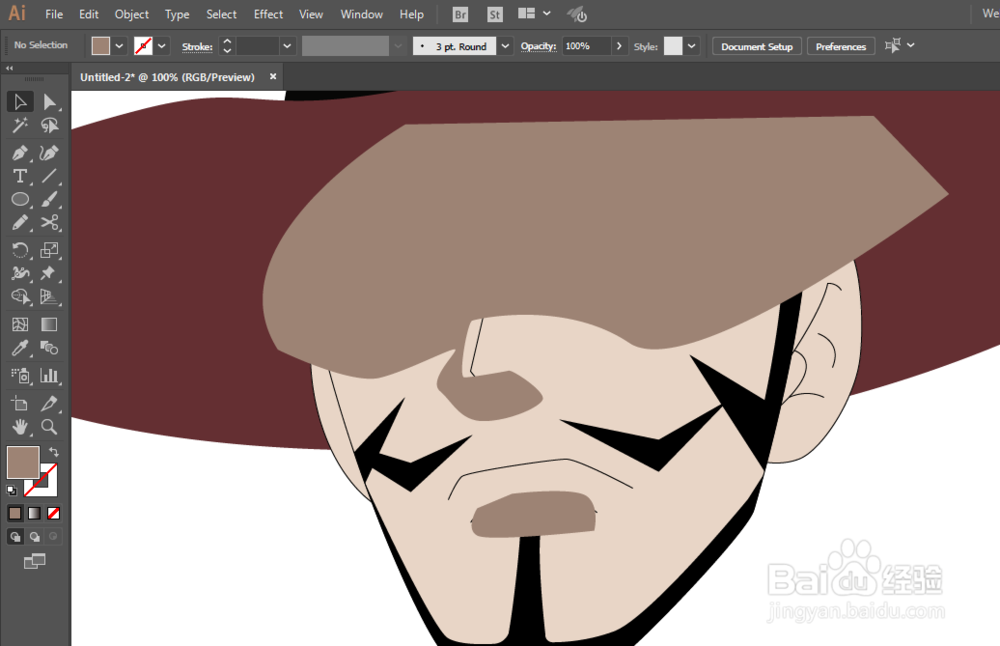This screenshot has height=646, width=1000.
Task: Swap fill and stroke colors
Action: coord(54,451)
